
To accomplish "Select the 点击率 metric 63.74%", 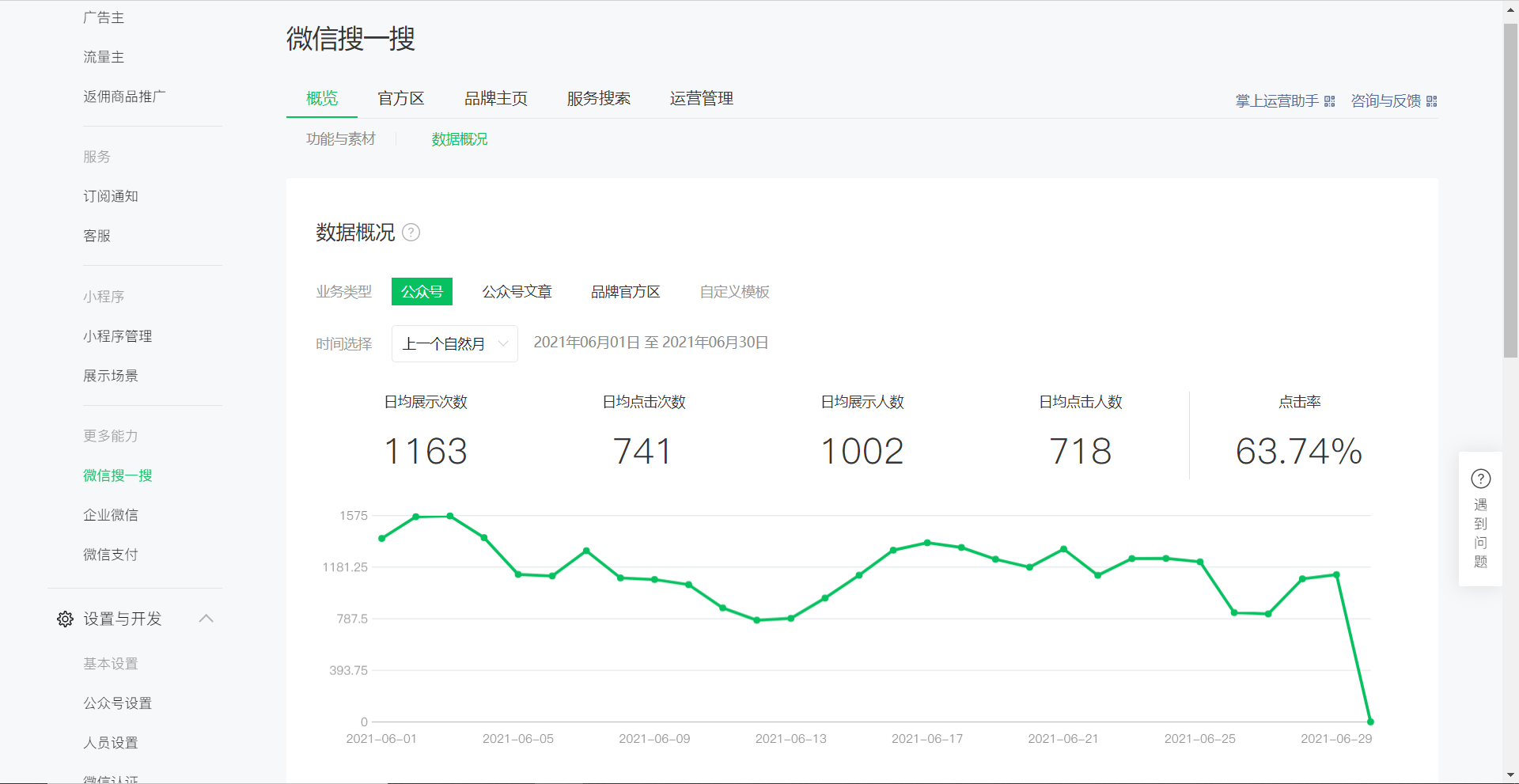I will point(1299,452).
